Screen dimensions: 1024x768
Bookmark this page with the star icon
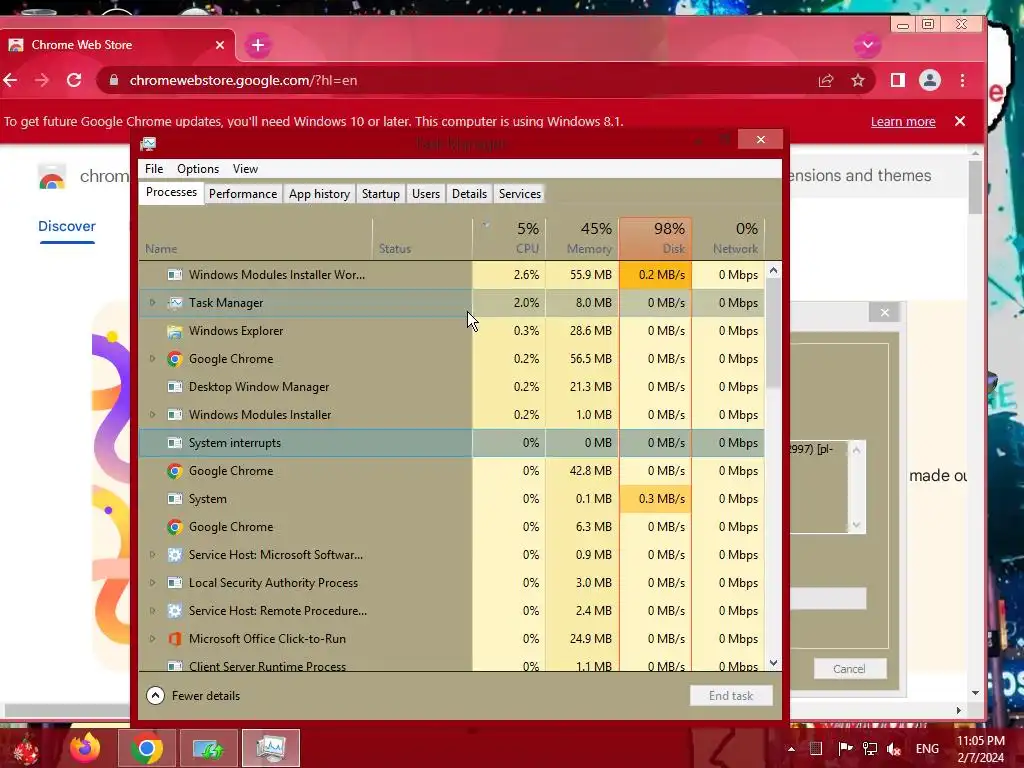(857, 80)
